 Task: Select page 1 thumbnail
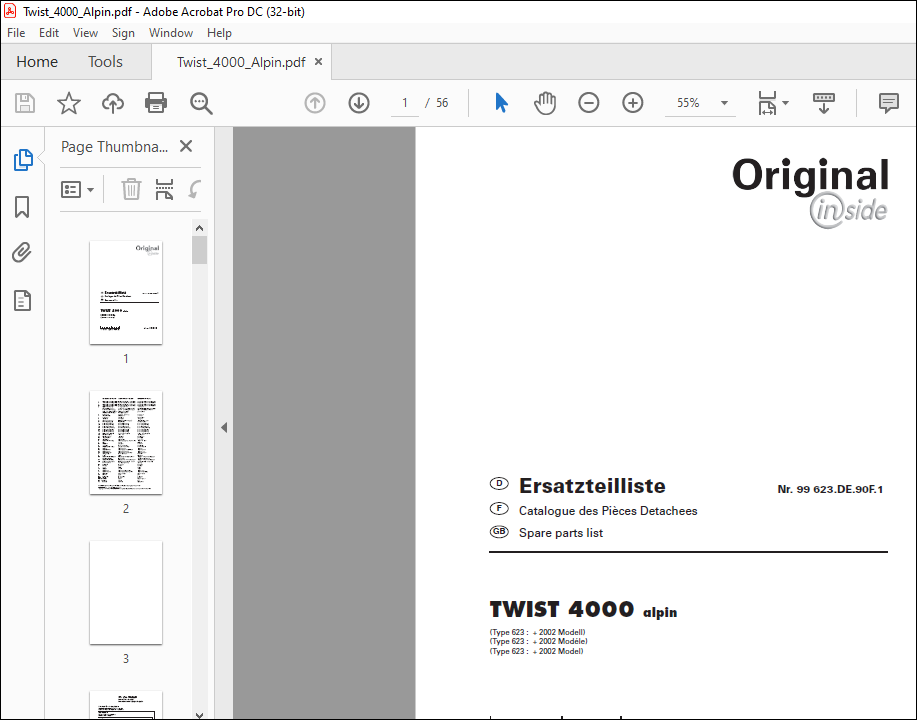point(126,292)
